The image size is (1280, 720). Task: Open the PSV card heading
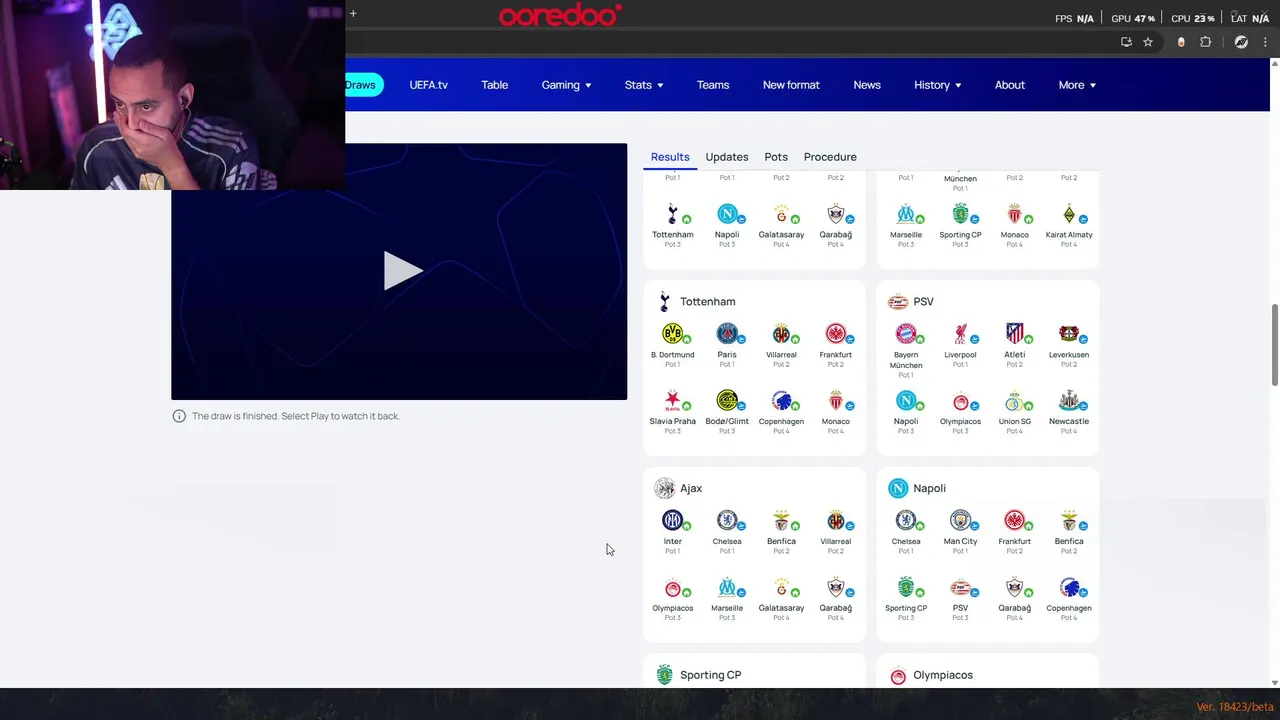point(923,302)
